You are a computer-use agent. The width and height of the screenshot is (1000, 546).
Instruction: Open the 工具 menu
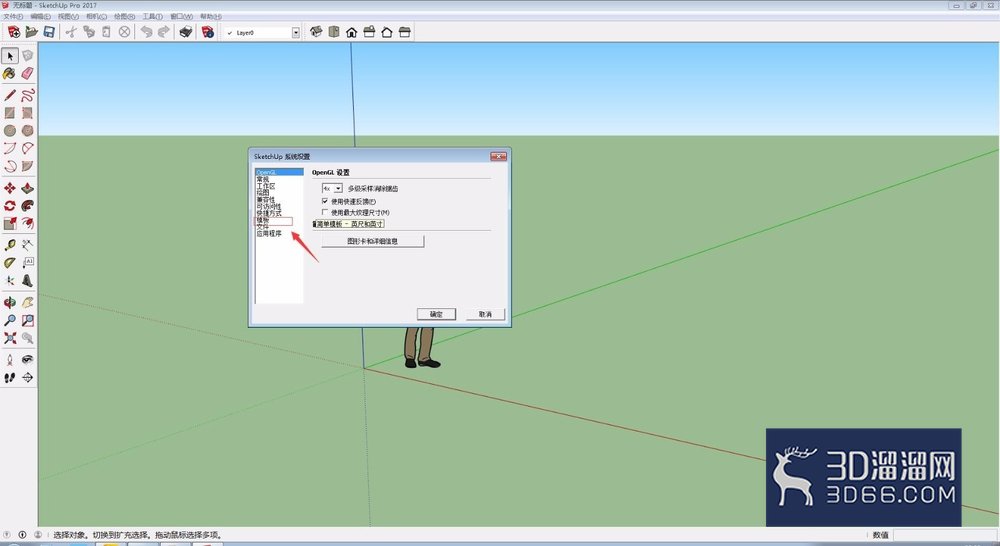(x=152, y=17)
